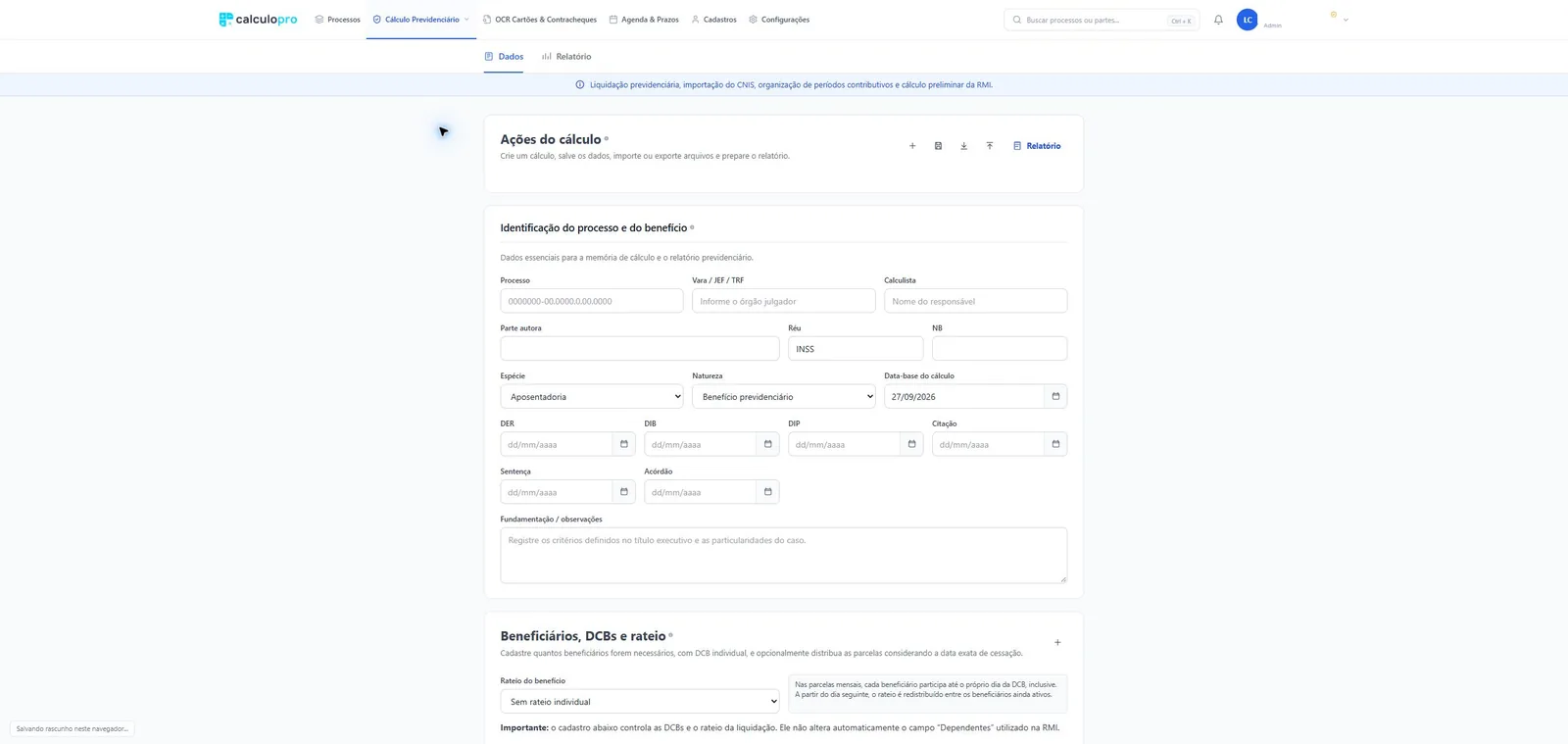Screen dimensions: 1568x744
Task: Open the Citação date calendar icon
Action: click(1055, 444)
